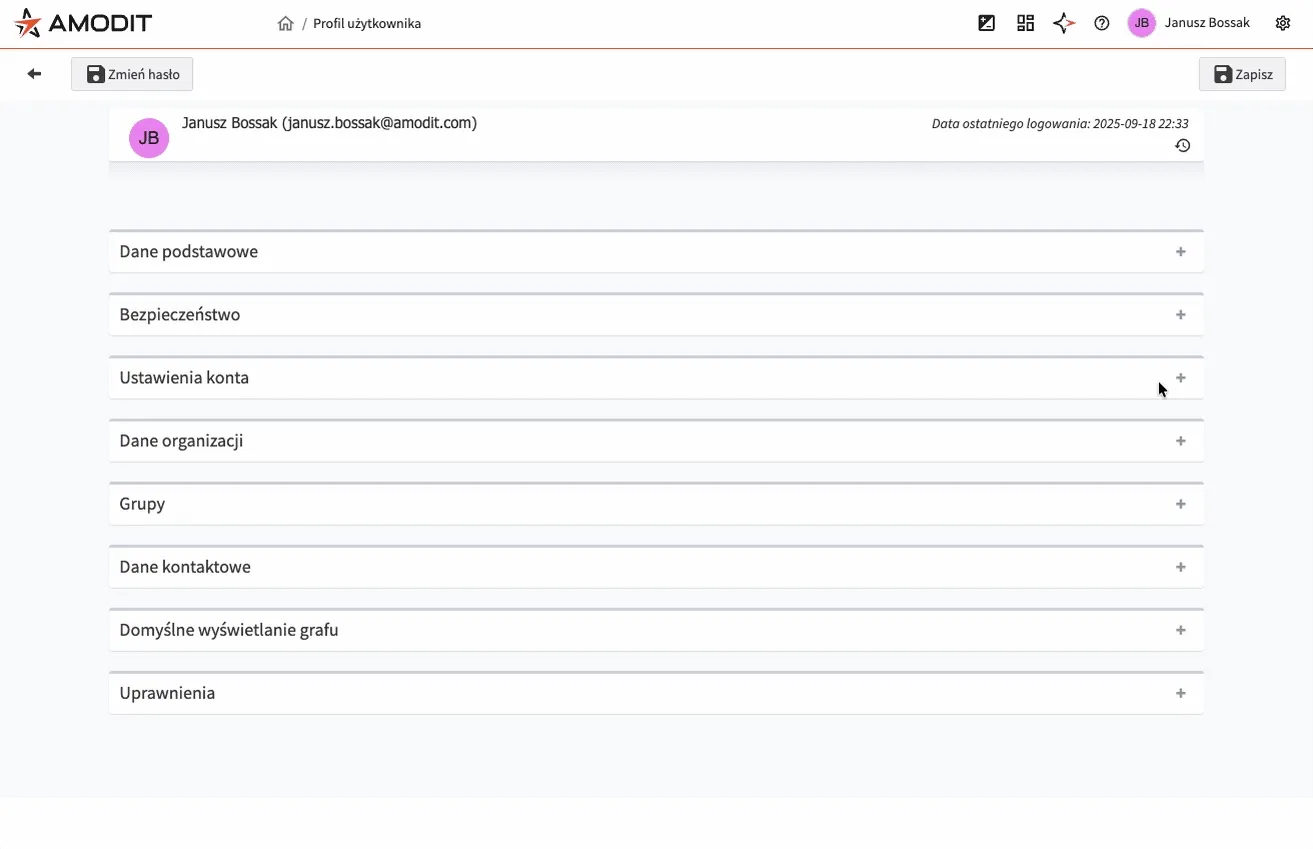This screenshot has height=849, width=1313.
Task: Go to the home page icon
Action: tap(285, 23)
